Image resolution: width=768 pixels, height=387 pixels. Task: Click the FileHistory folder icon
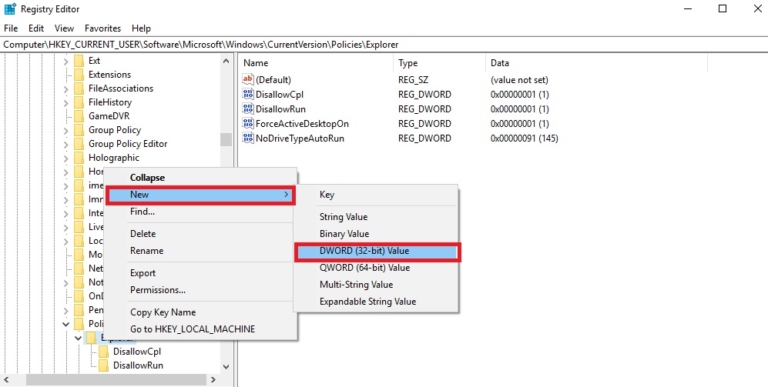[x=79, y=102]
